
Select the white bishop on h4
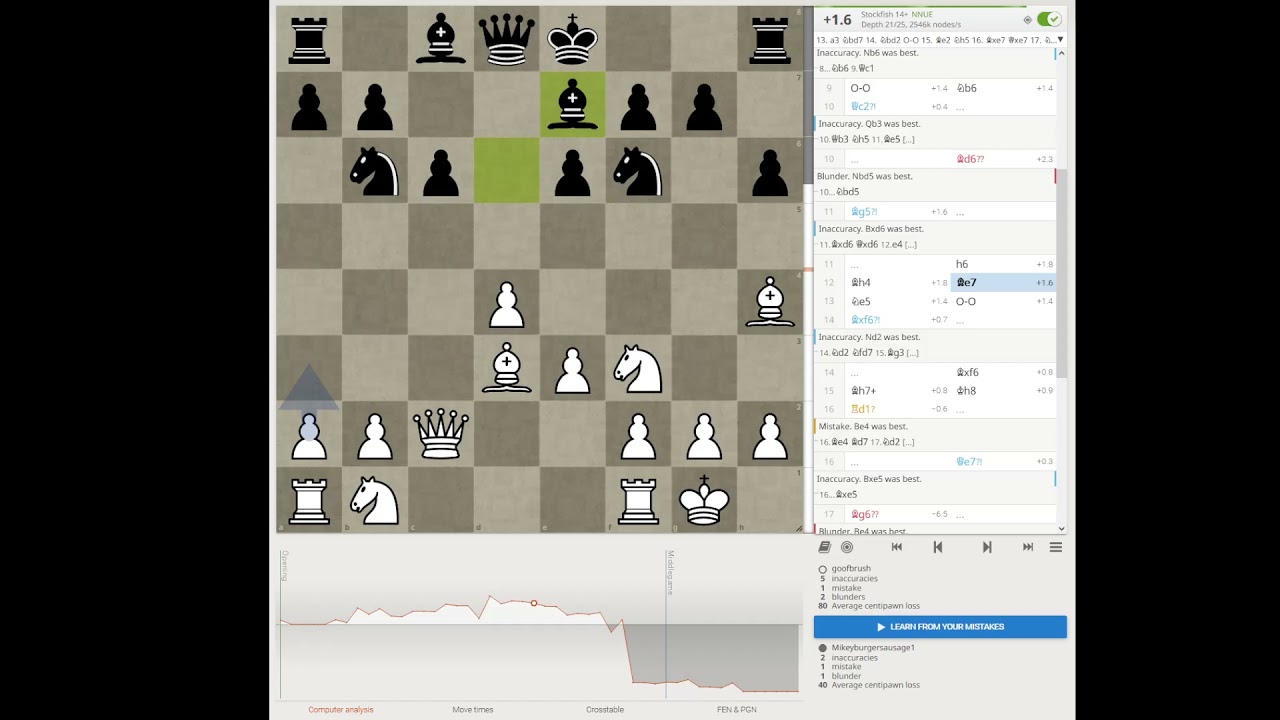click(770, 302)
